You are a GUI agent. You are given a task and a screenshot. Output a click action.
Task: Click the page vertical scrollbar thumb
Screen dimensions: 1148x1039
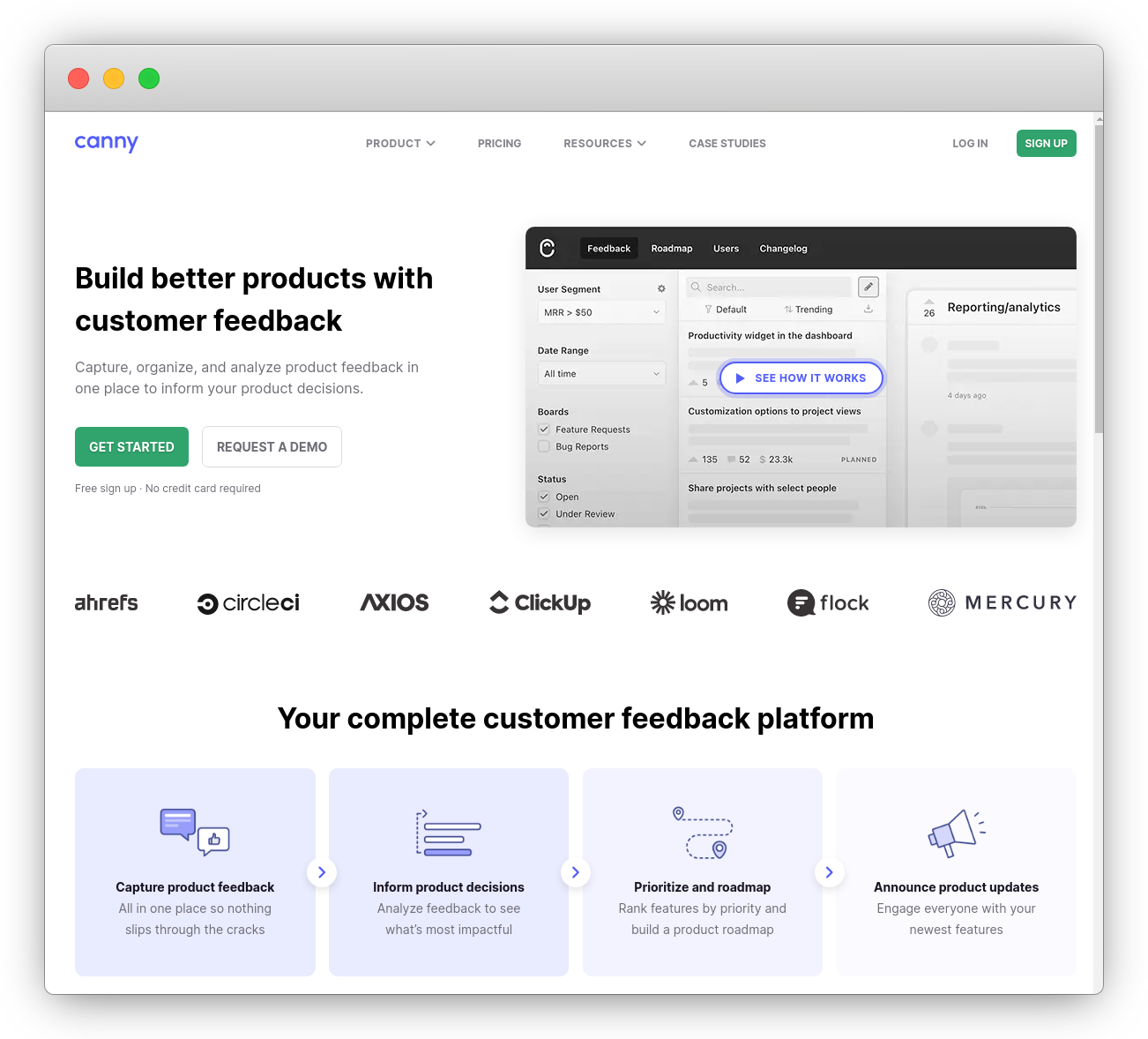coord(1099,278)
